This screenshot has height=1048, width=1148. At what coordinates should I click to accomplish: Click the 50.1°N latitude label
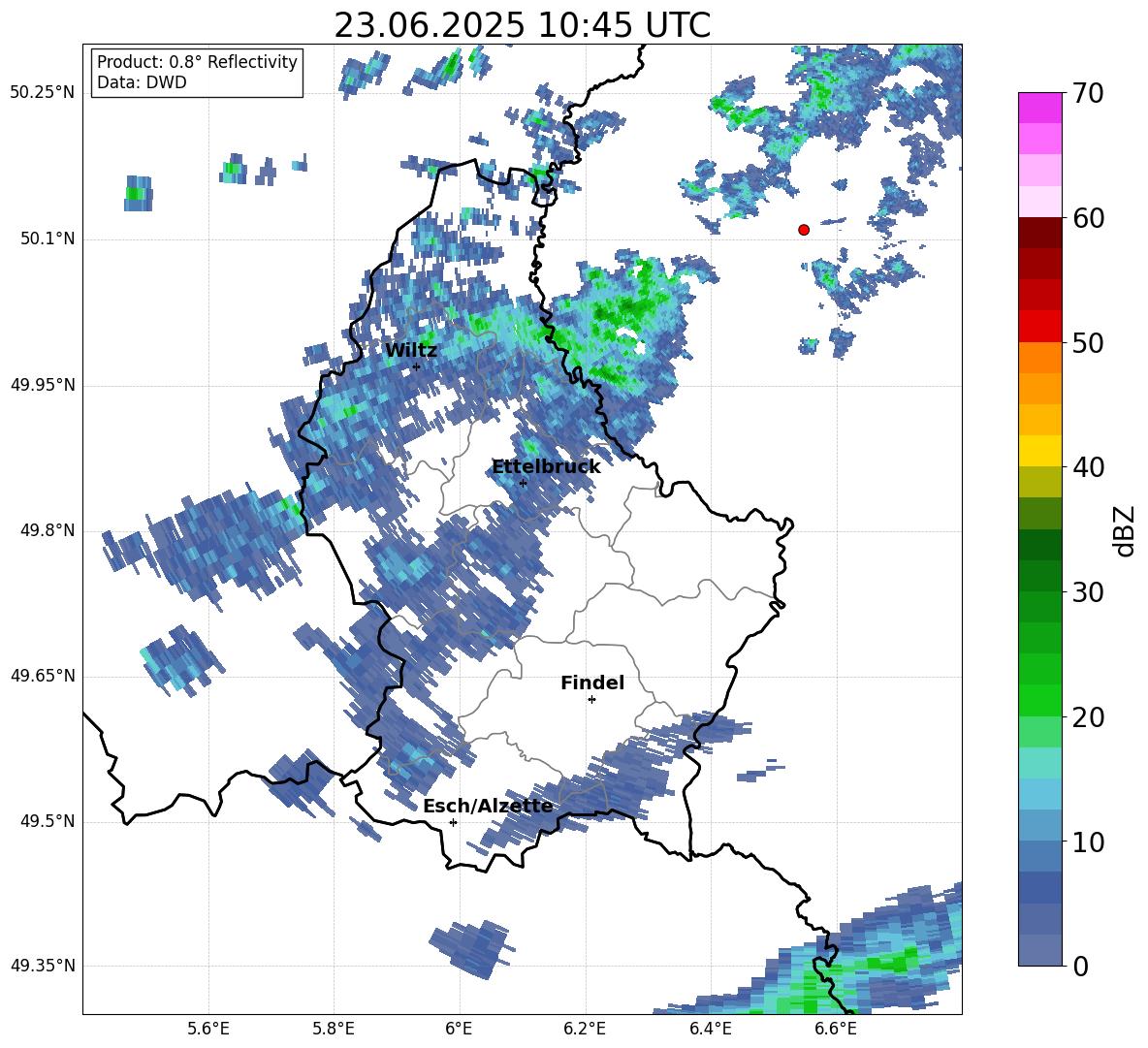coord(48,238)
